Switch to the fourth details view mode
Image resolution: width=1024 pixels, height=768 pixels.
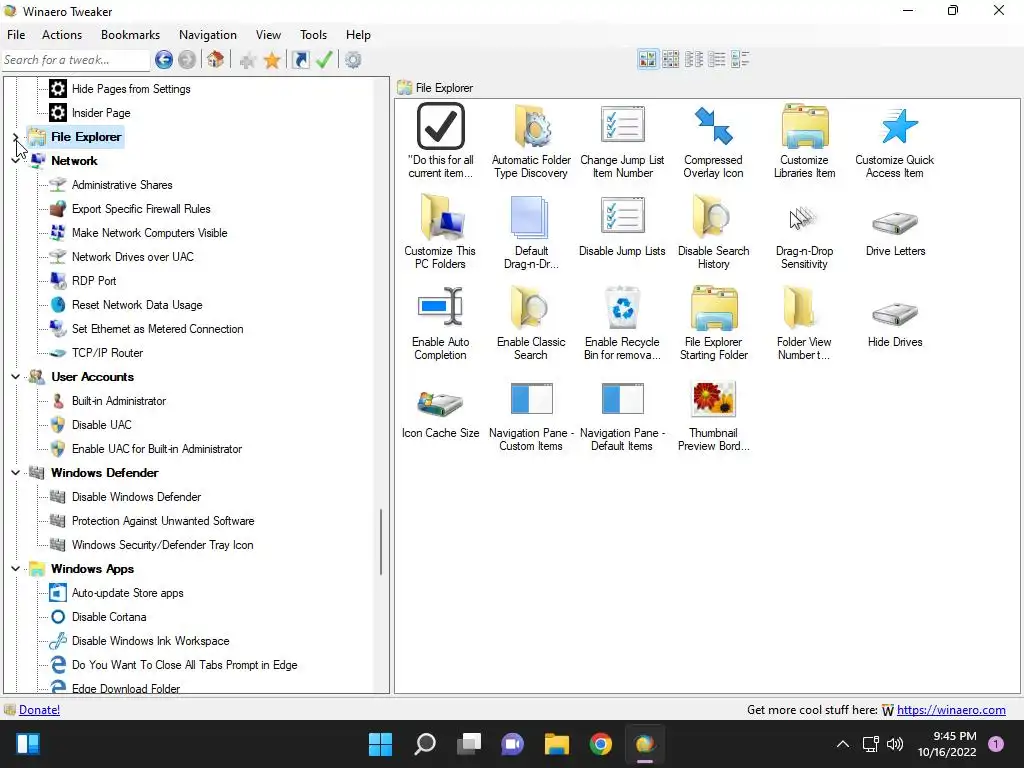point(717,59)
